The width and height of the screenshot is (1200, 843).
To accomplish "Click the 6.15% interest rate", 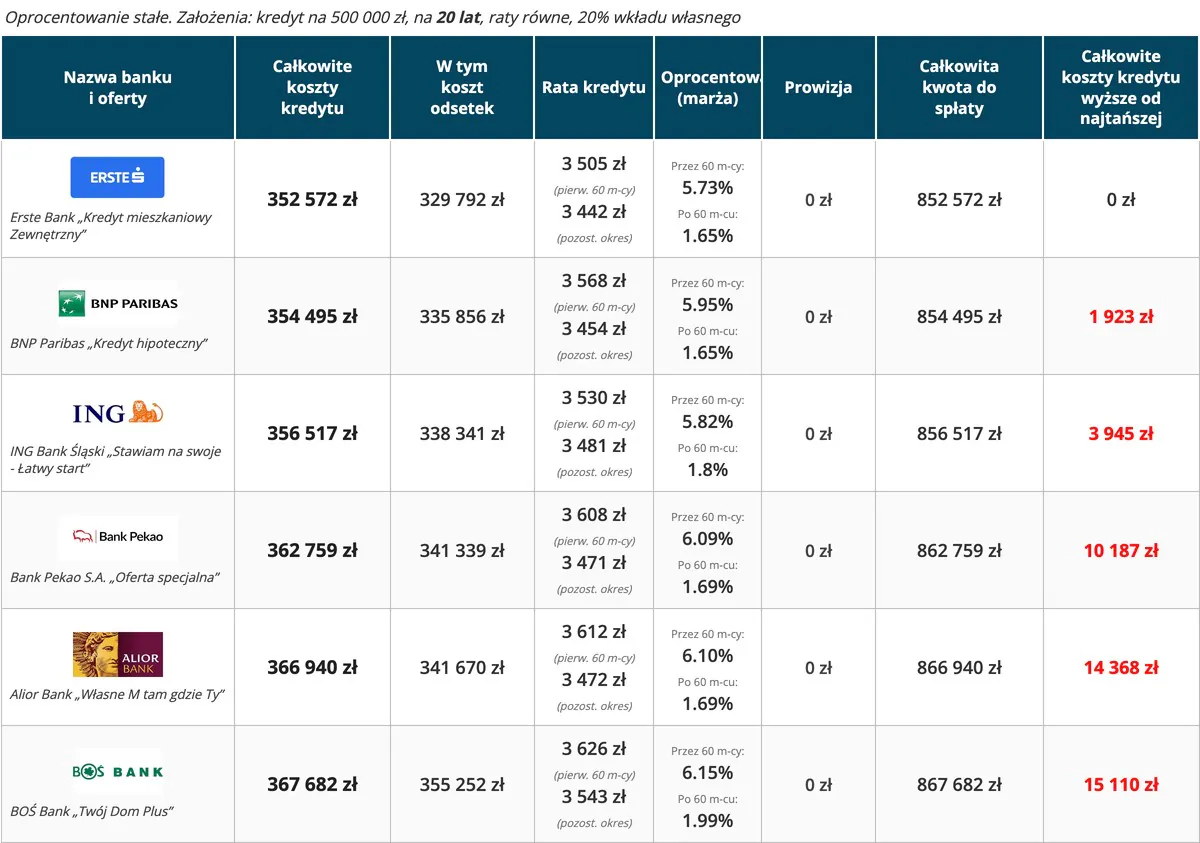I will pos(708,772).
